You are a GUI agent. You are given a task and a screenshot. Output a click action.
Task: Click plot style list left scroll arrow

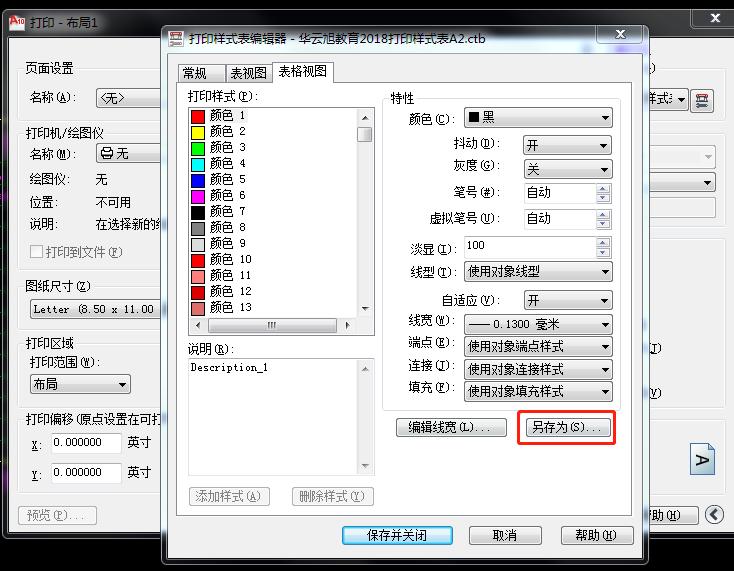pyautogui.click(x=198, y=325)
